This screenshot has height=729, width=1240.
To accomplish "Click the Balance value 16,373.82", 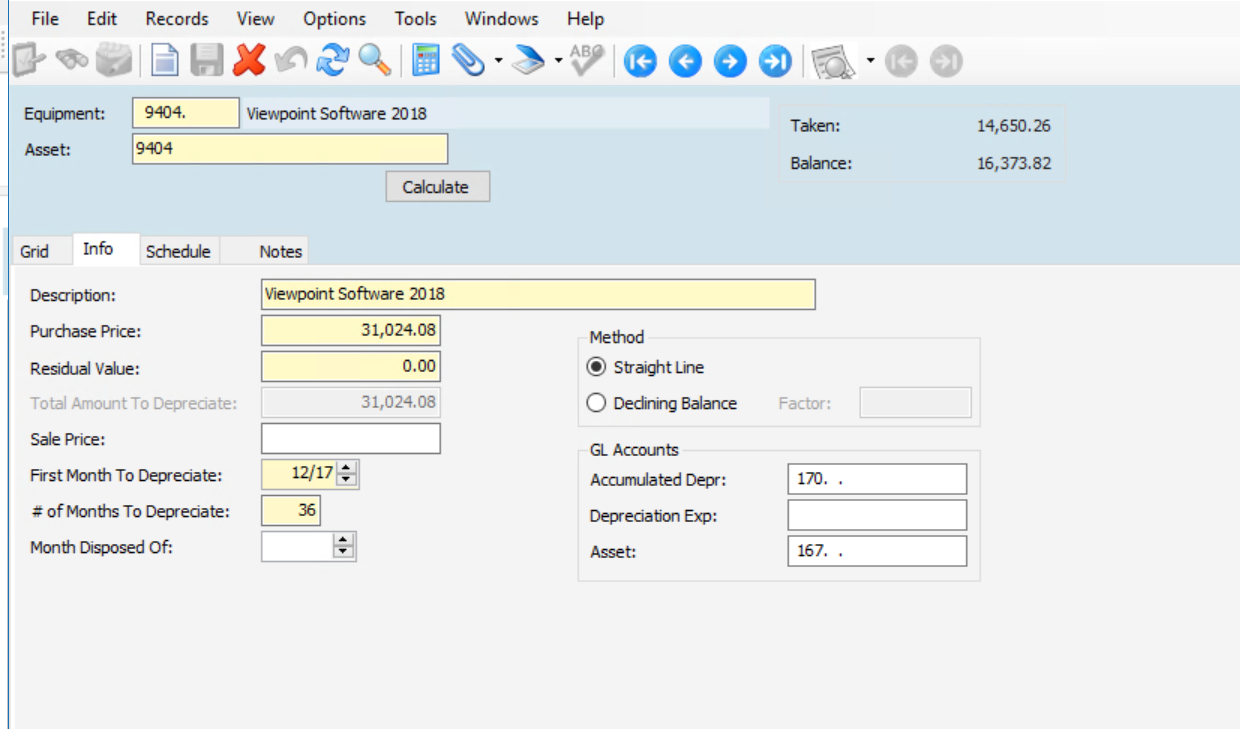I will click(1014, 163).
